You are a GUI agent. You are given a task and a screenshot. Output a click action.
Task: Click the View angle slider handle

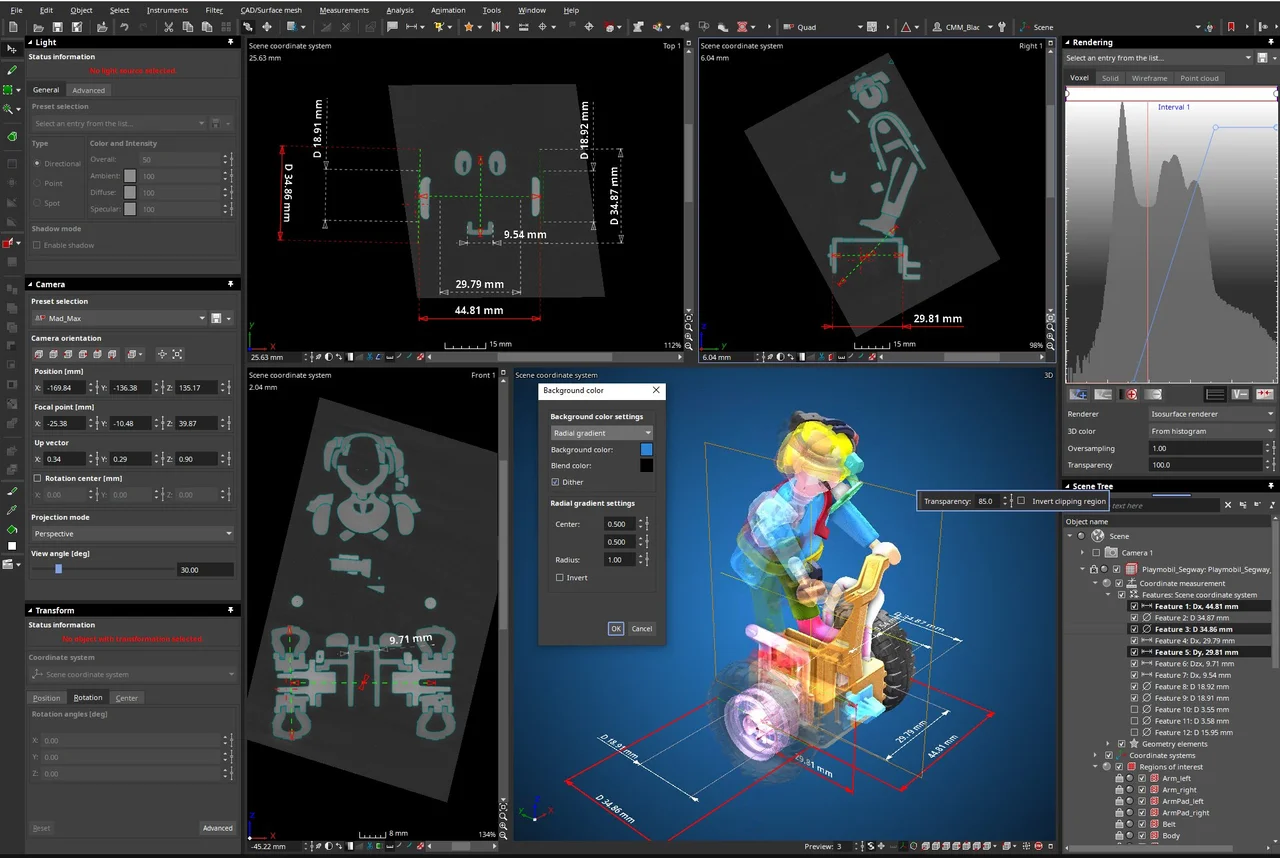(59, 569)
